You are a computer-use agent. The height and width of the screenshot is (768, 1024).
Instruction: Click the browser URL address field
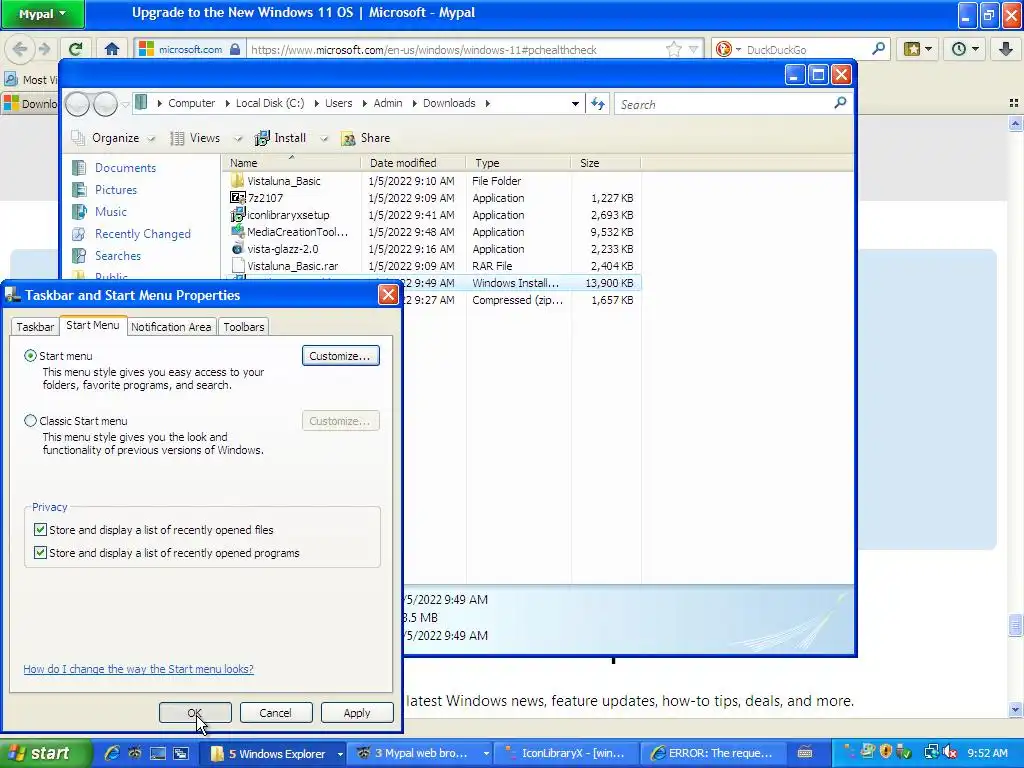[x=455, y=50]
